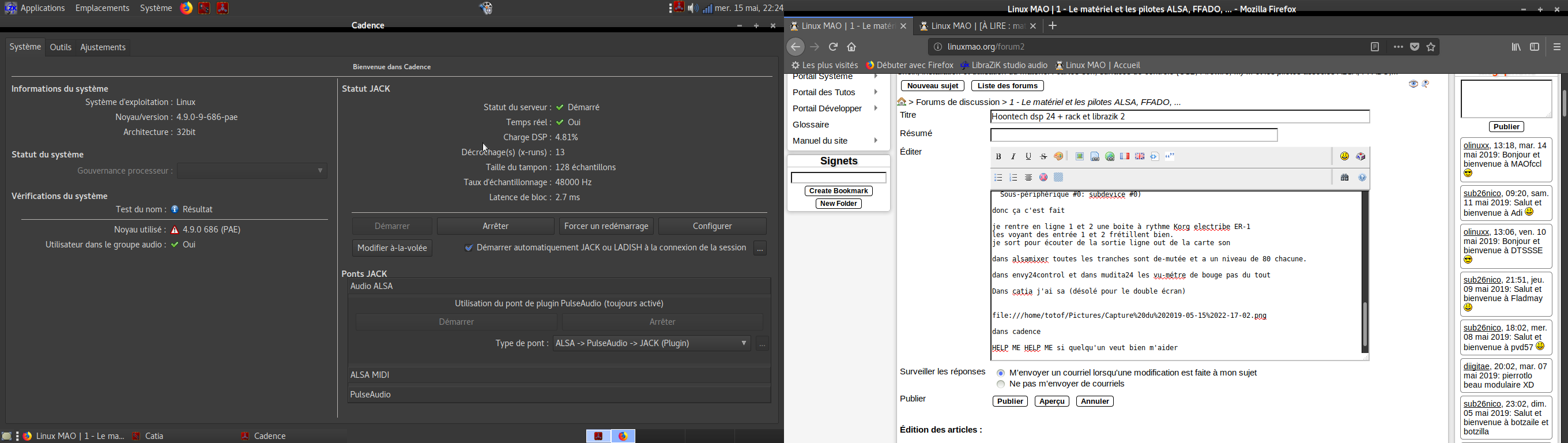Save the page to Pocket
The height and width of the screenshot is (443, 1568).
1415,47
